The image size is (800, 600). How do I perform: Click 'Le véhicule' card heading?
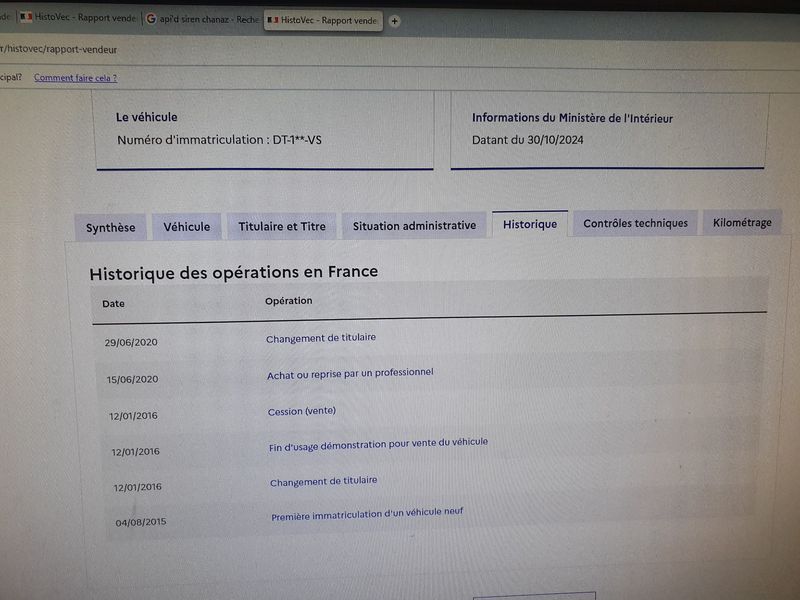click(146, 117)
